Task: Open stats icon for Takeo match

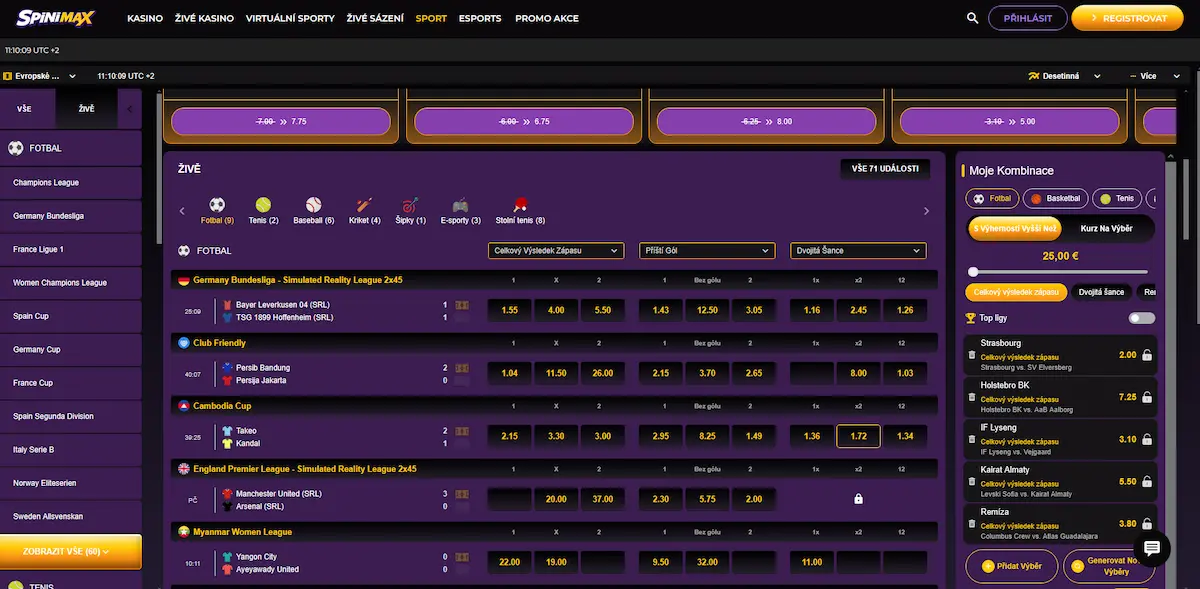Action: coord(461,430)
